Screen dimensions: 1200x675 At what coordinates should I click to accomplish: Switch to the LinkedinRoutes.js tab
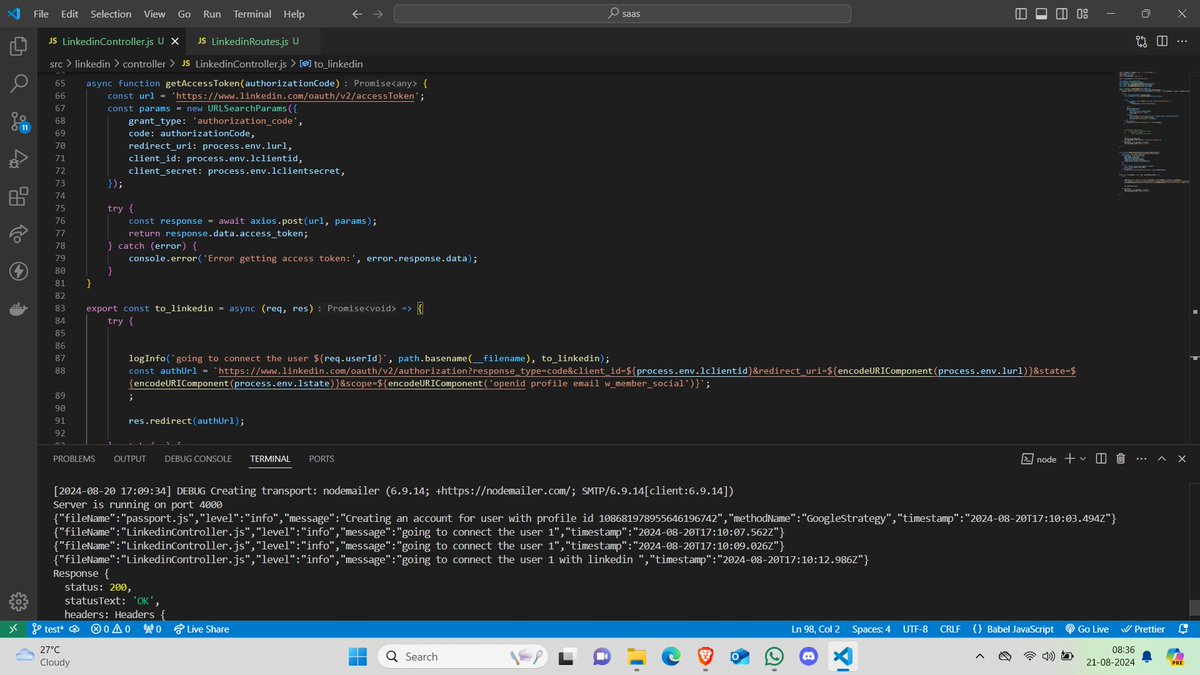tap(247, 41)
